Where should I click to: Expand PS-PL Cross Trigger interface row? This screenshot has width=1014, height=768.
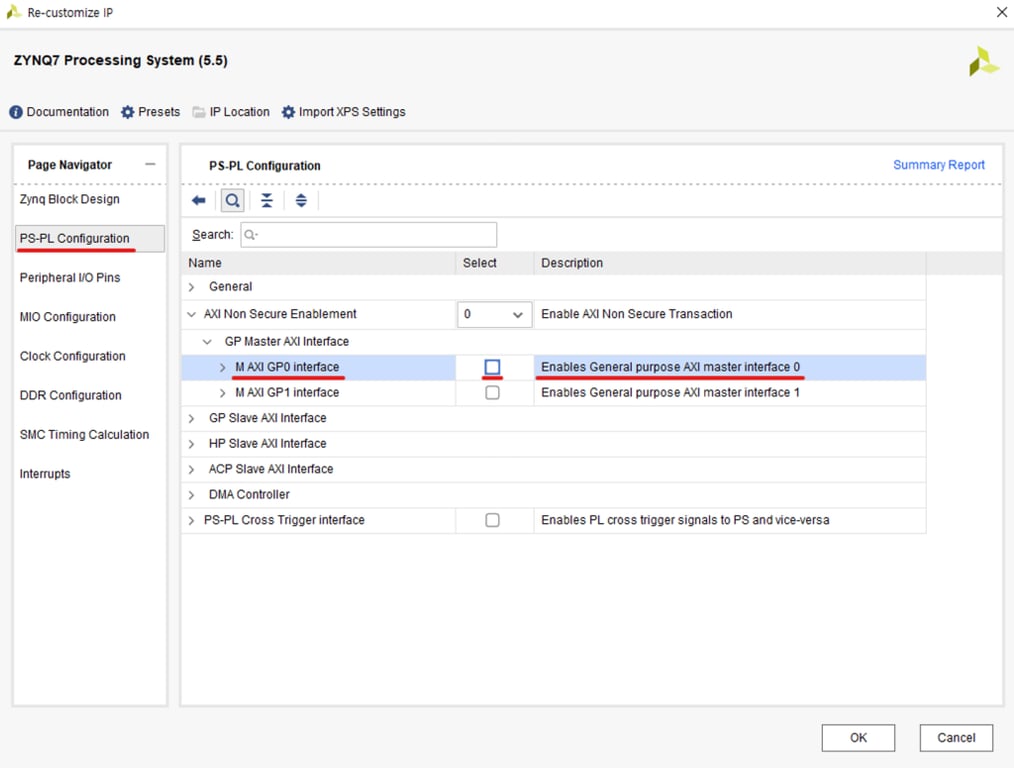[x=191, y=520]
